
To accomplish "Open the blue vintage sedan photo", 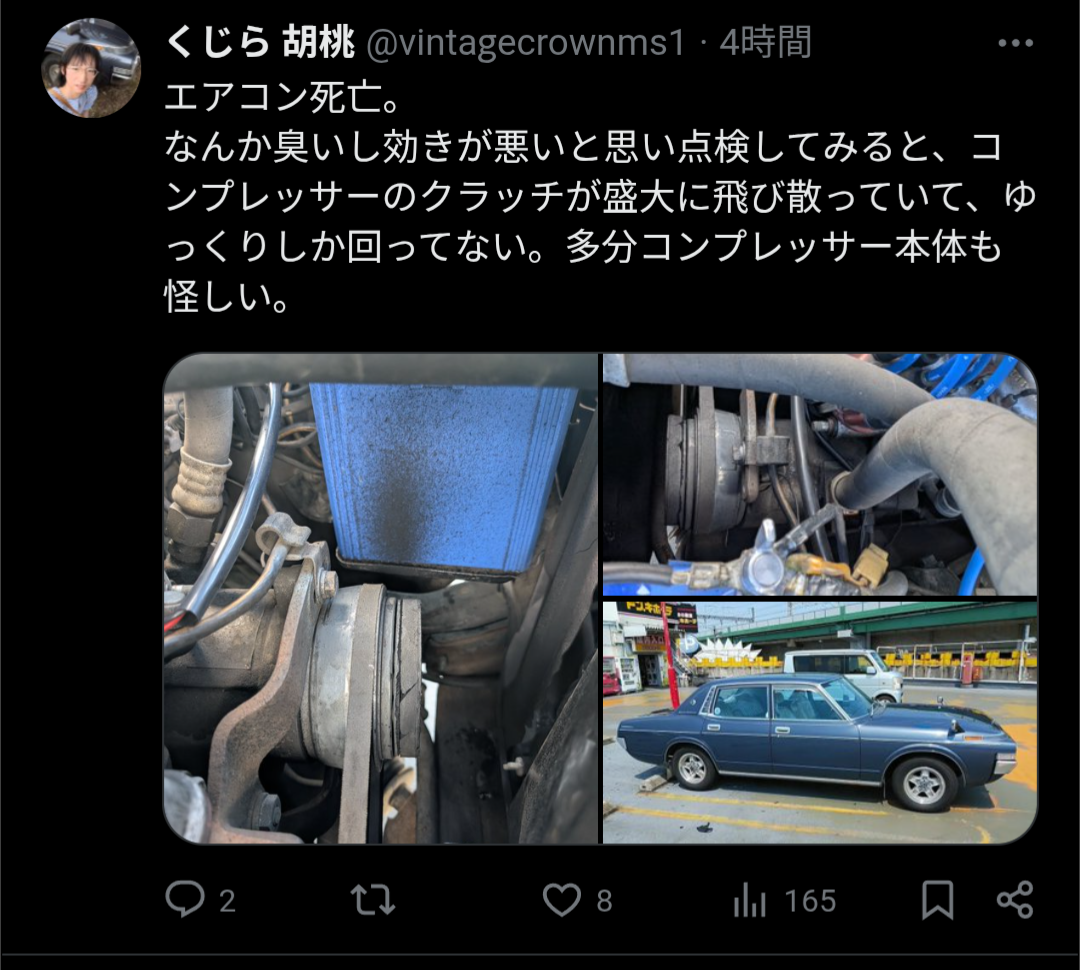I will point(820,723).
